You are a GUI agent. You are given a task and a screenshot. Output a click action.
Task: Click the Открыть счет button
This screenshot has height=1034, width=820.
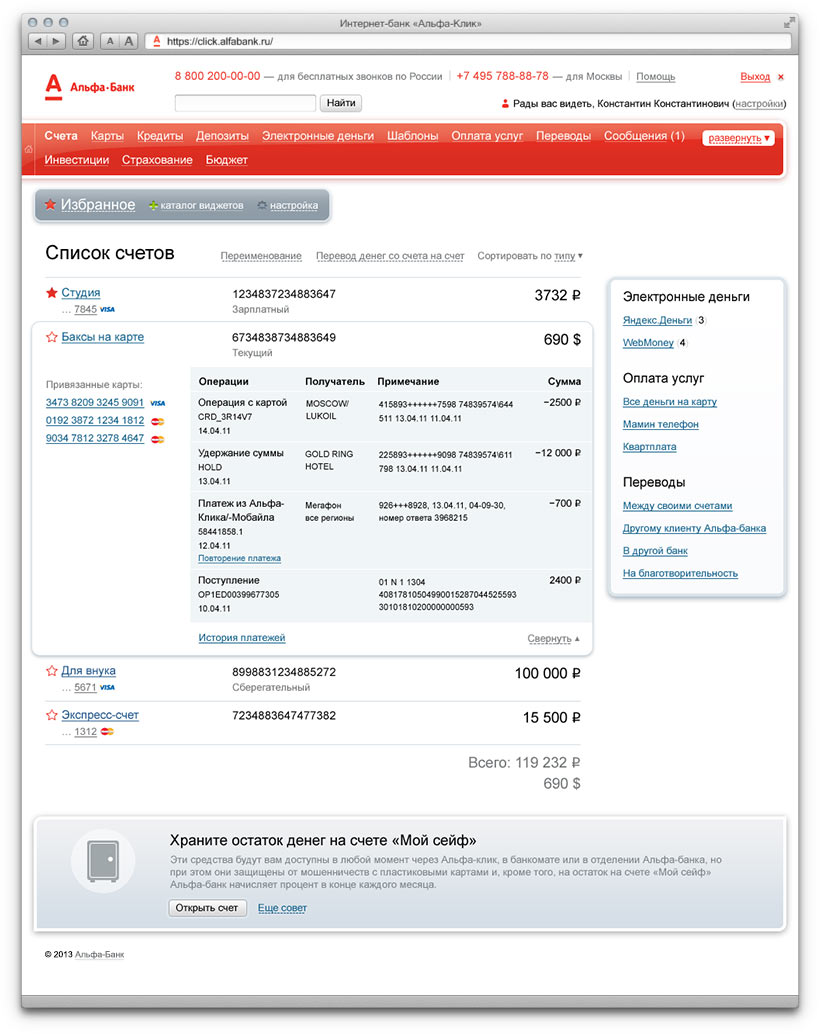(207, 908)
